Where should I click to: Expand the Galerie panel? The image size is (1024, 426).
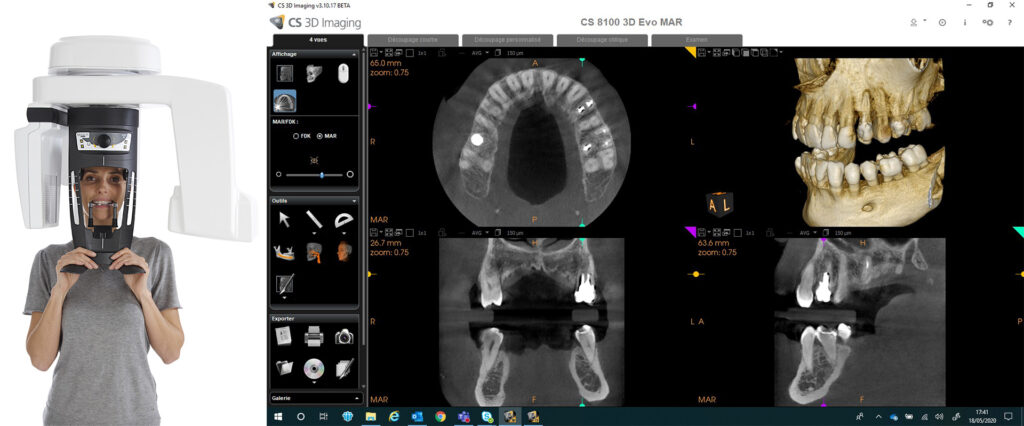[x=356, y=397]
